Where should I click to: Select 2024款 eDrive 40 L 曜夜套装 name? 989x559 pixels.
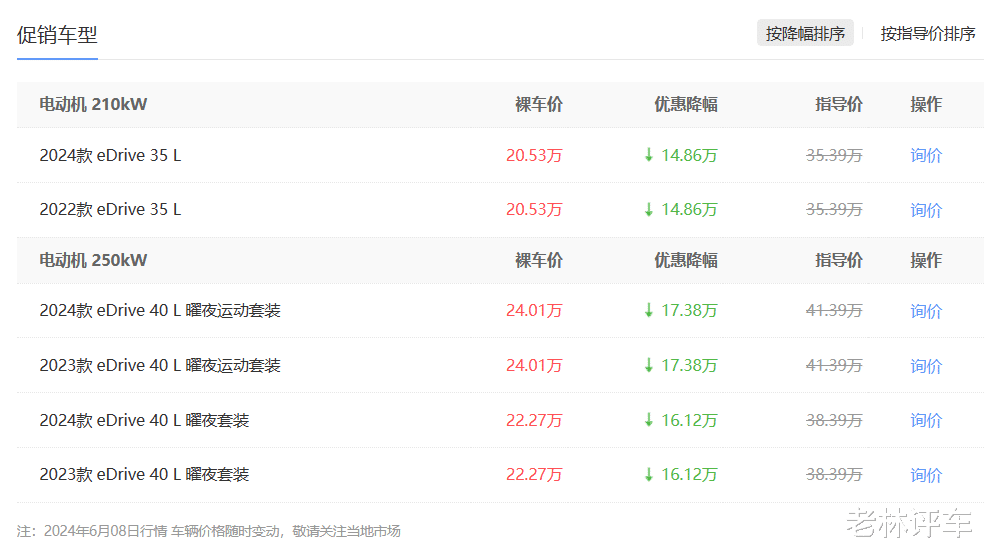click(144, 420)
